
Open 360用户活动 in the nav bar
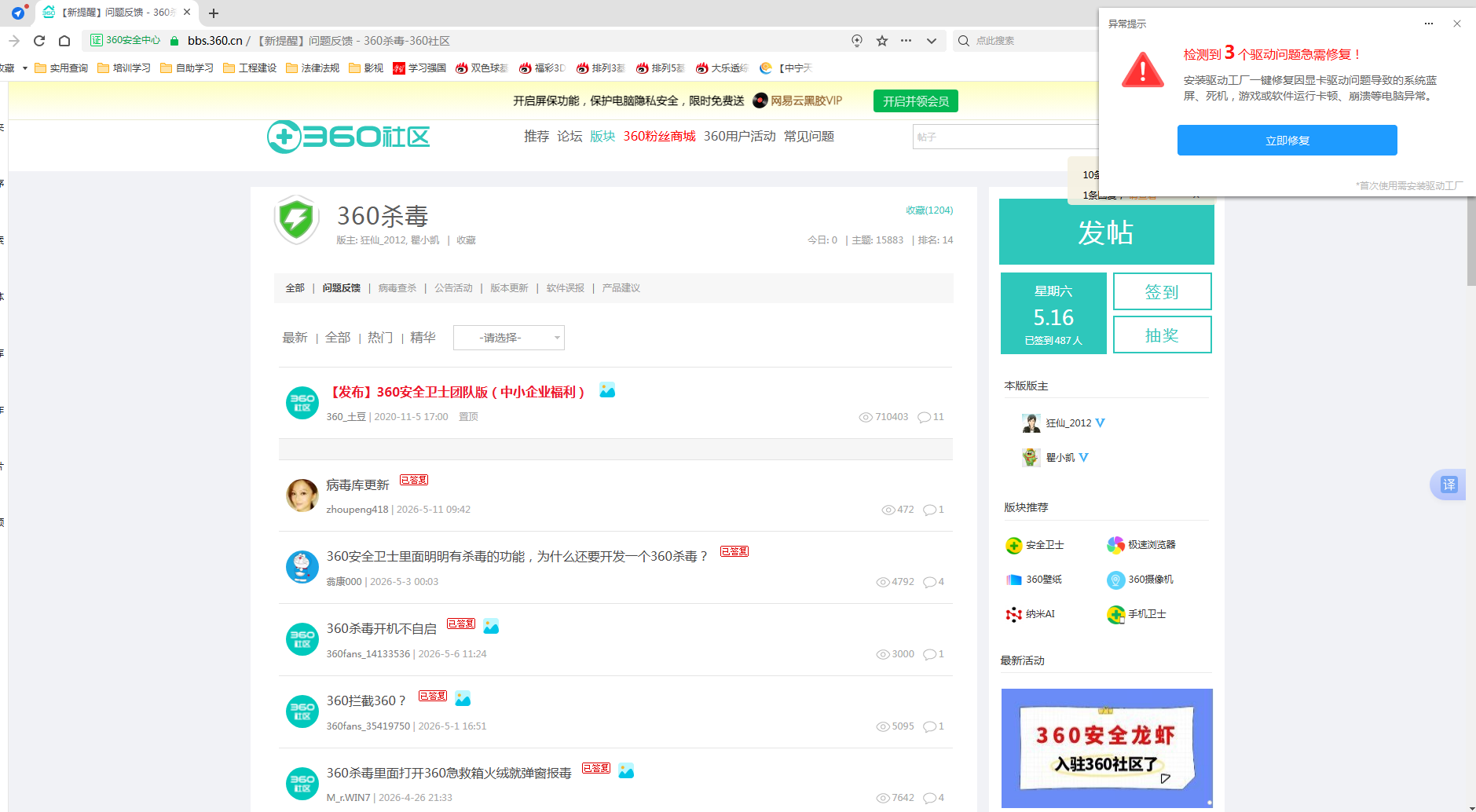tap(739, 137)
